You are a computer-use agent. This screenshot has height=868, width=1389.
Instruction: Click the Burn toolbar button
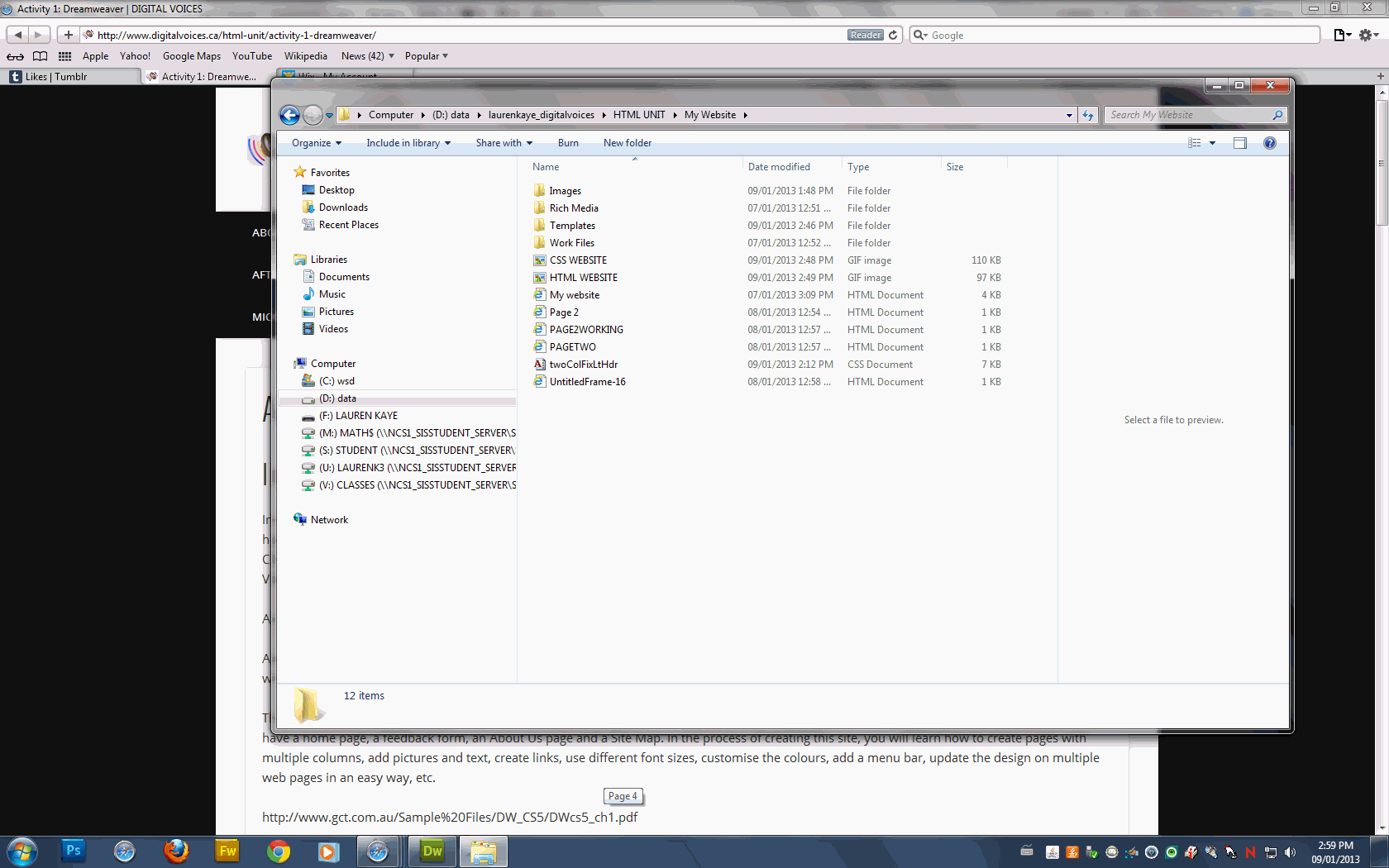[568, 143]
